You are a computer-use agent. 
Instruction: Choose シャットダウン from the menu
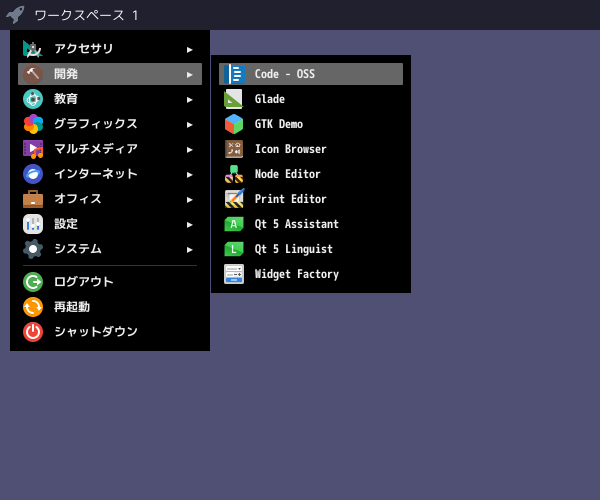[x=110, y=332]
